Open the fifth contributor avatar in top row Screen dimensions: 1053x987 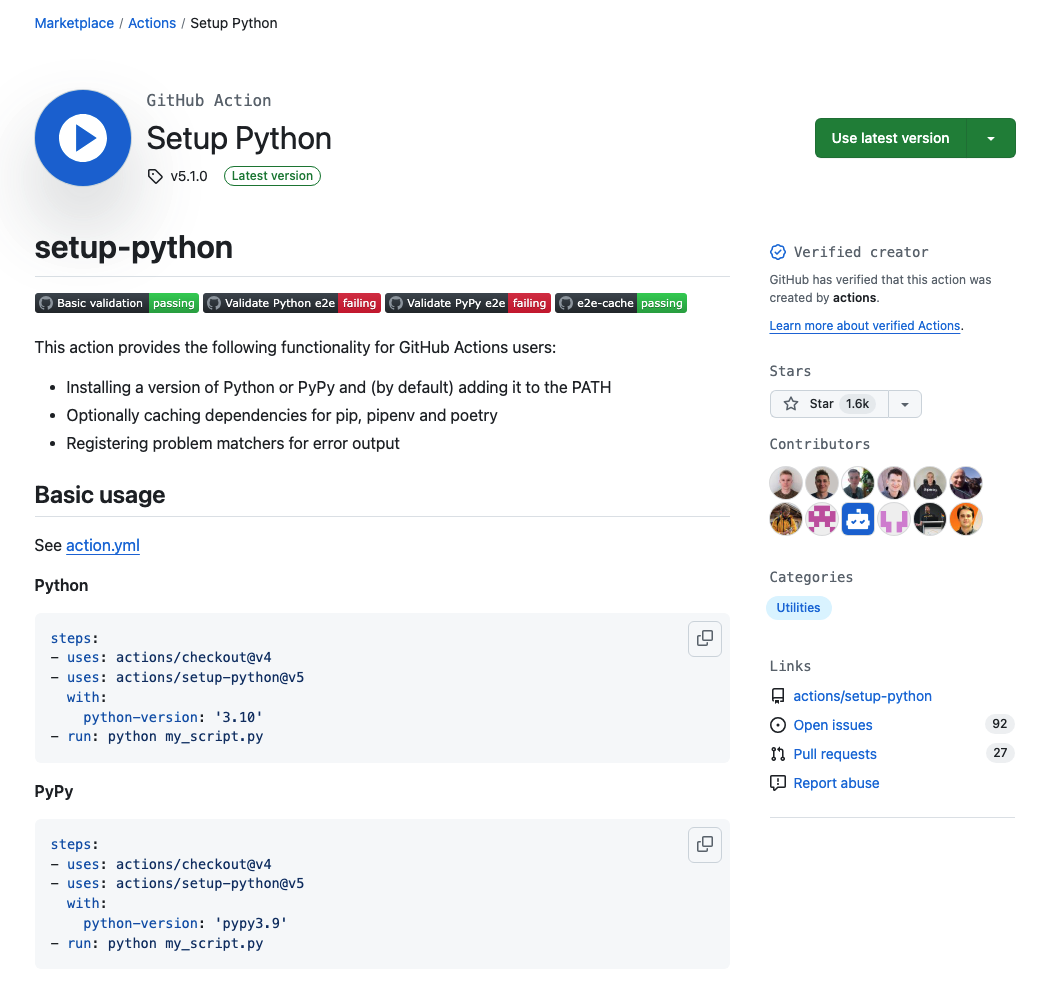930,483
